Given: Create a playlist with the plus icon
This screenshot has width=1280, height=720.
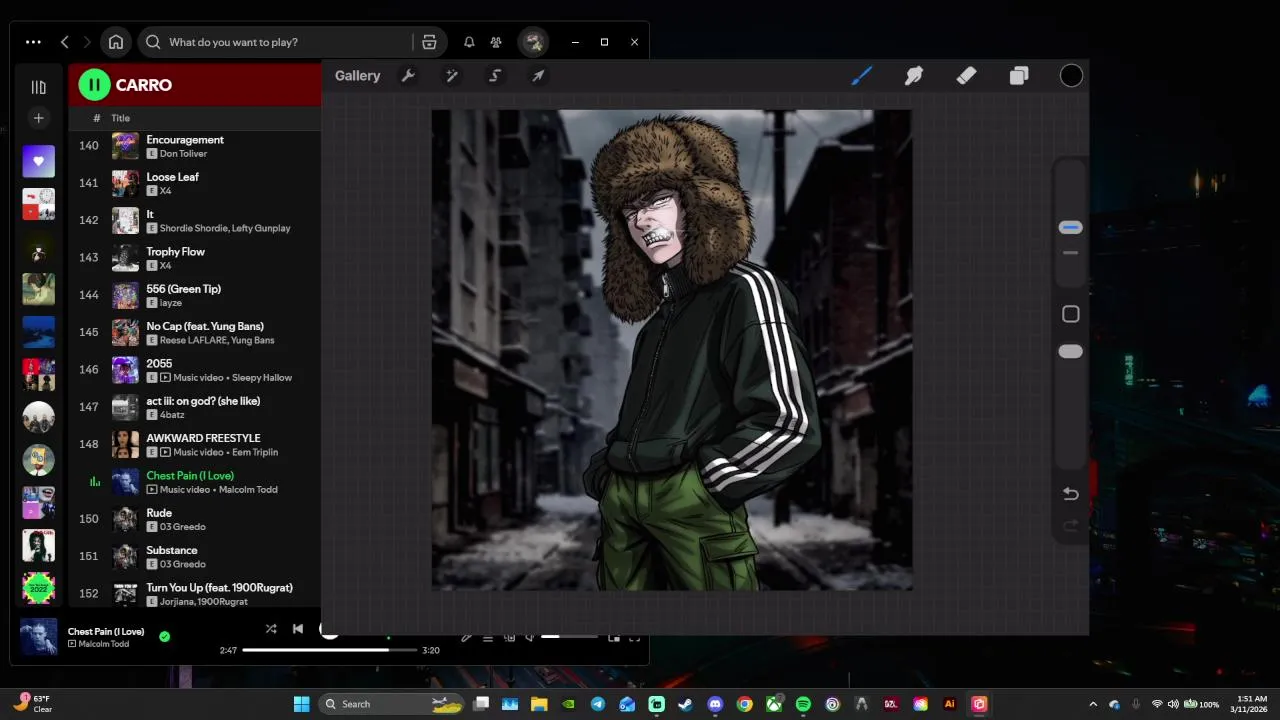Looking at the screenshot, I should pos(38,118).
